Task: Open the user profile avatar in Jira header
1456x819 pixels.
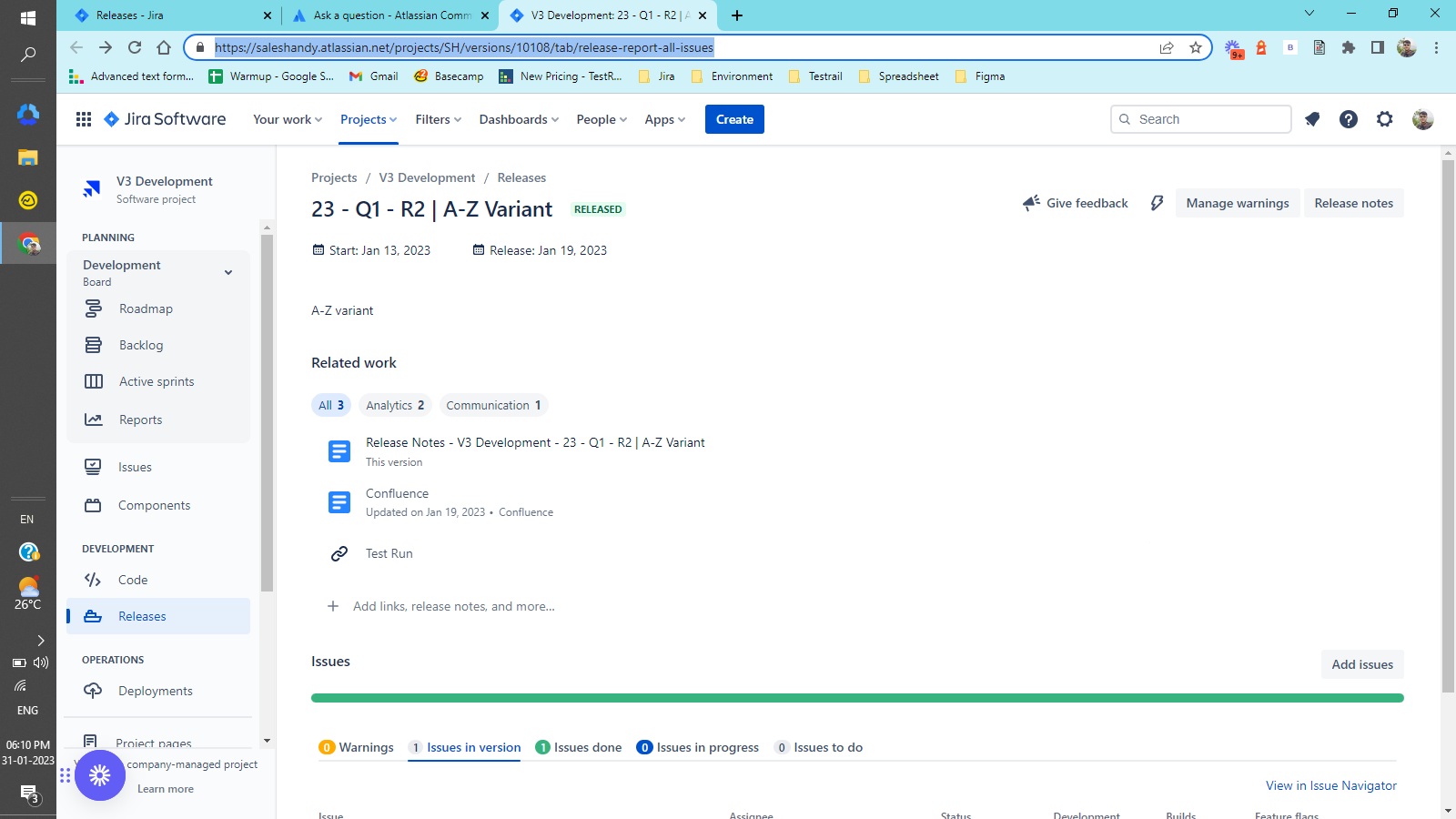Action: pos(1423,119)
